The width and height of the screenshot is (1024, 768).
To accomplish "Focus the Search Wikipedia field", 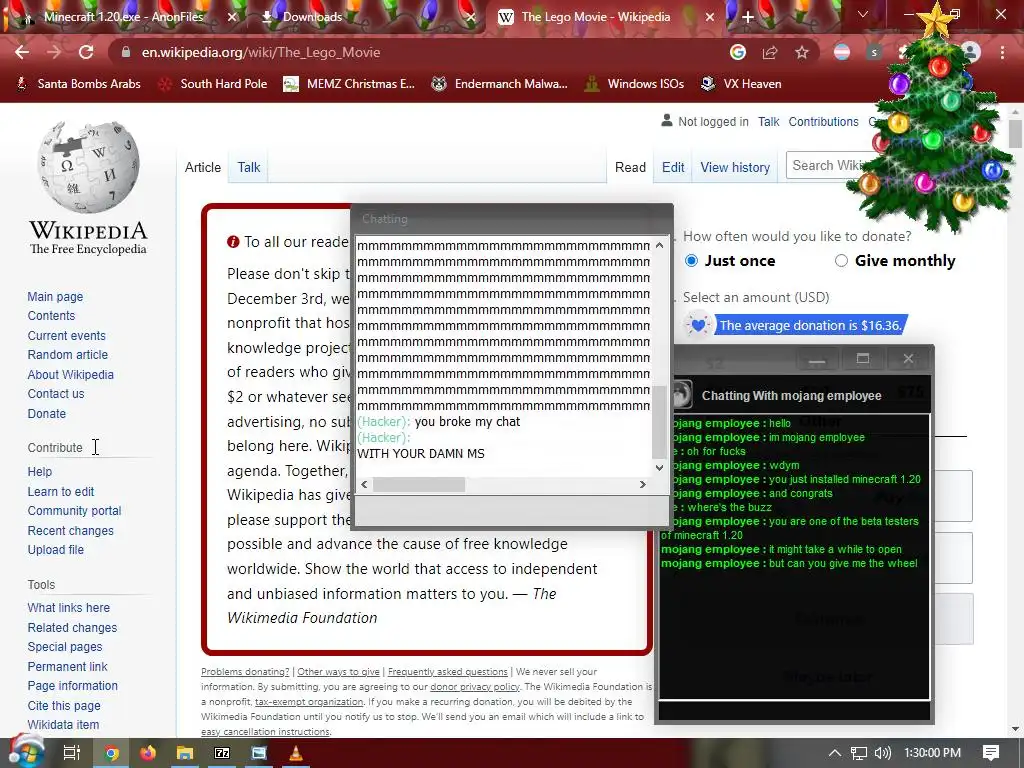I will click(827, 166).
